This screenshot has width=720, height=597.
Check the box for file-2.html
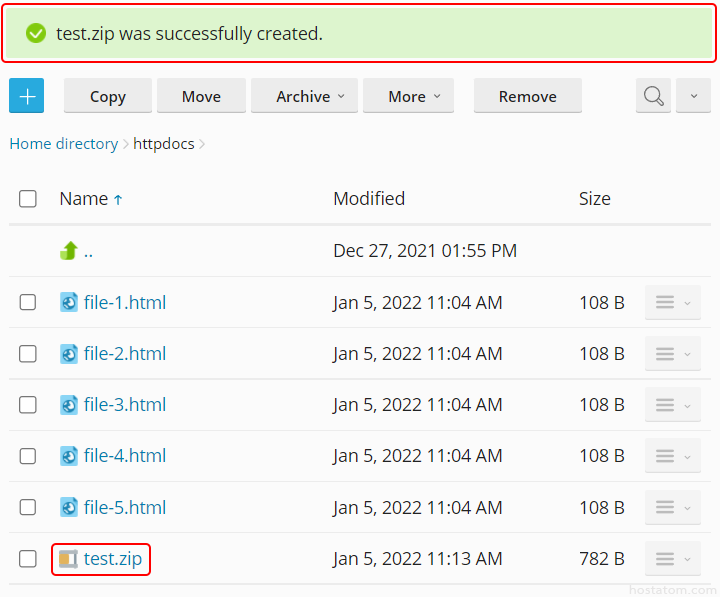pyautogui.click(x=28, y=354)
